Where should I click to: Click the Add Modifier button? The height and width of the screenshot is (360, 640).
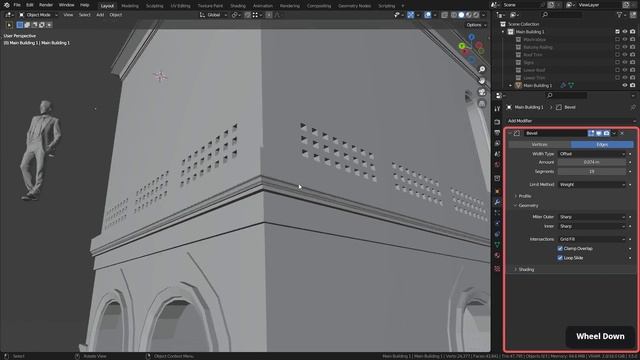pos(571,121)
